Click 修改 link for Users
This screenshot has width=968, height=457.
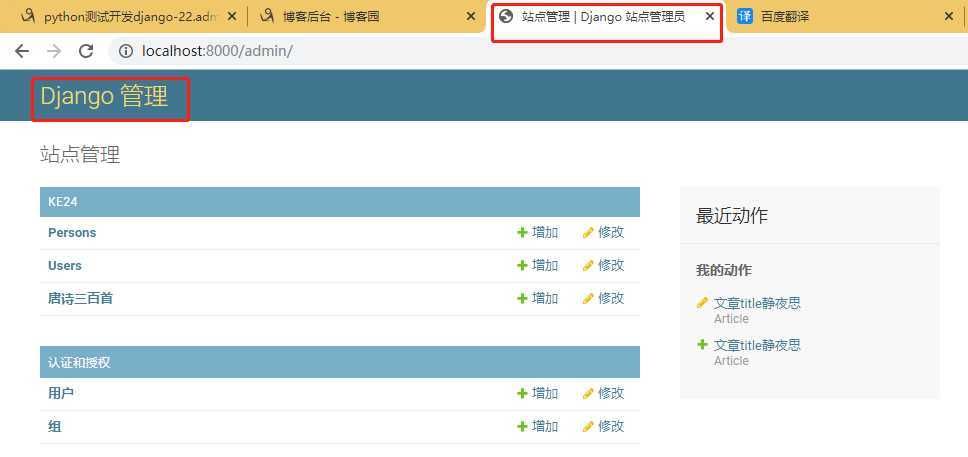pos(611,265)
